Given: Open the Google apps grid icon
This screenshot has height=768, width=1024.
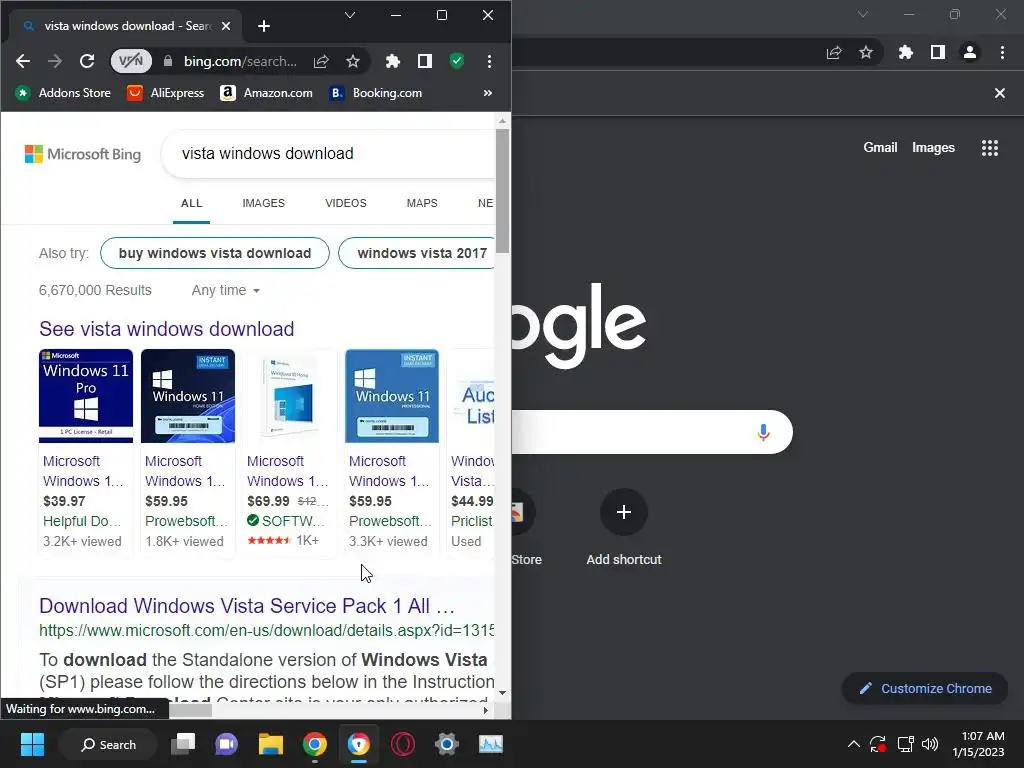Looking at the screenshot, I should click(x=990, y=148).
